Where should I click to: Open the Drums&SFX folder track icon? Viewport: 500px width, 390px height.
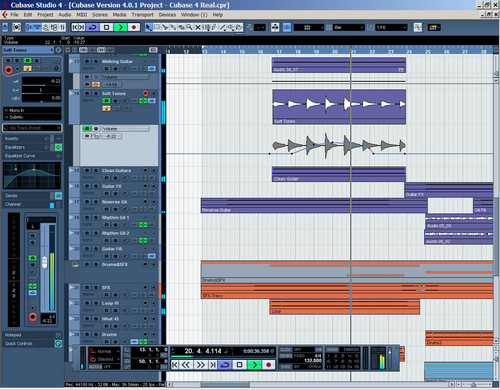[x=75, y=265]
